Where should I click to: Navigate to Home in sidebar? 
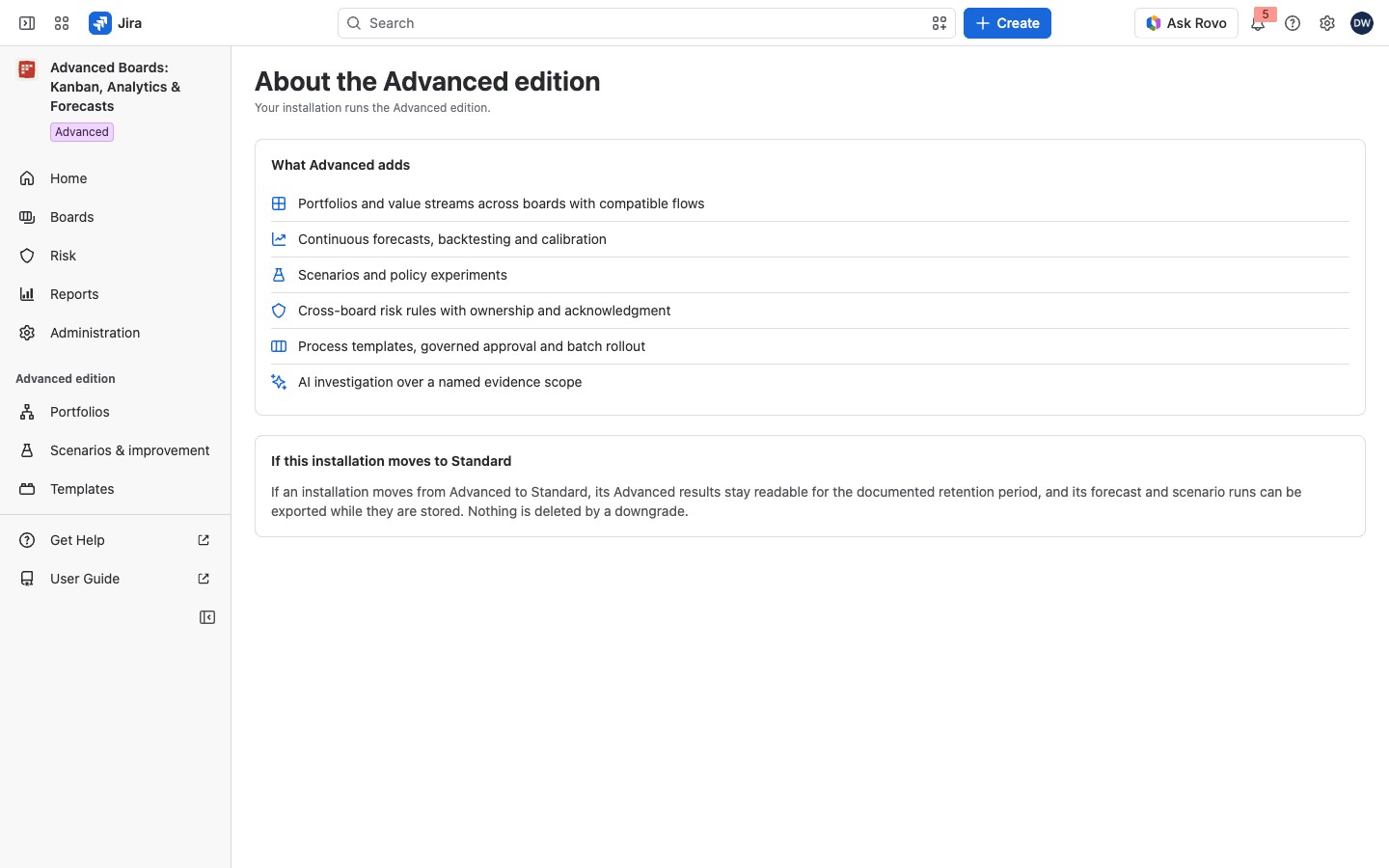point(116,178)
